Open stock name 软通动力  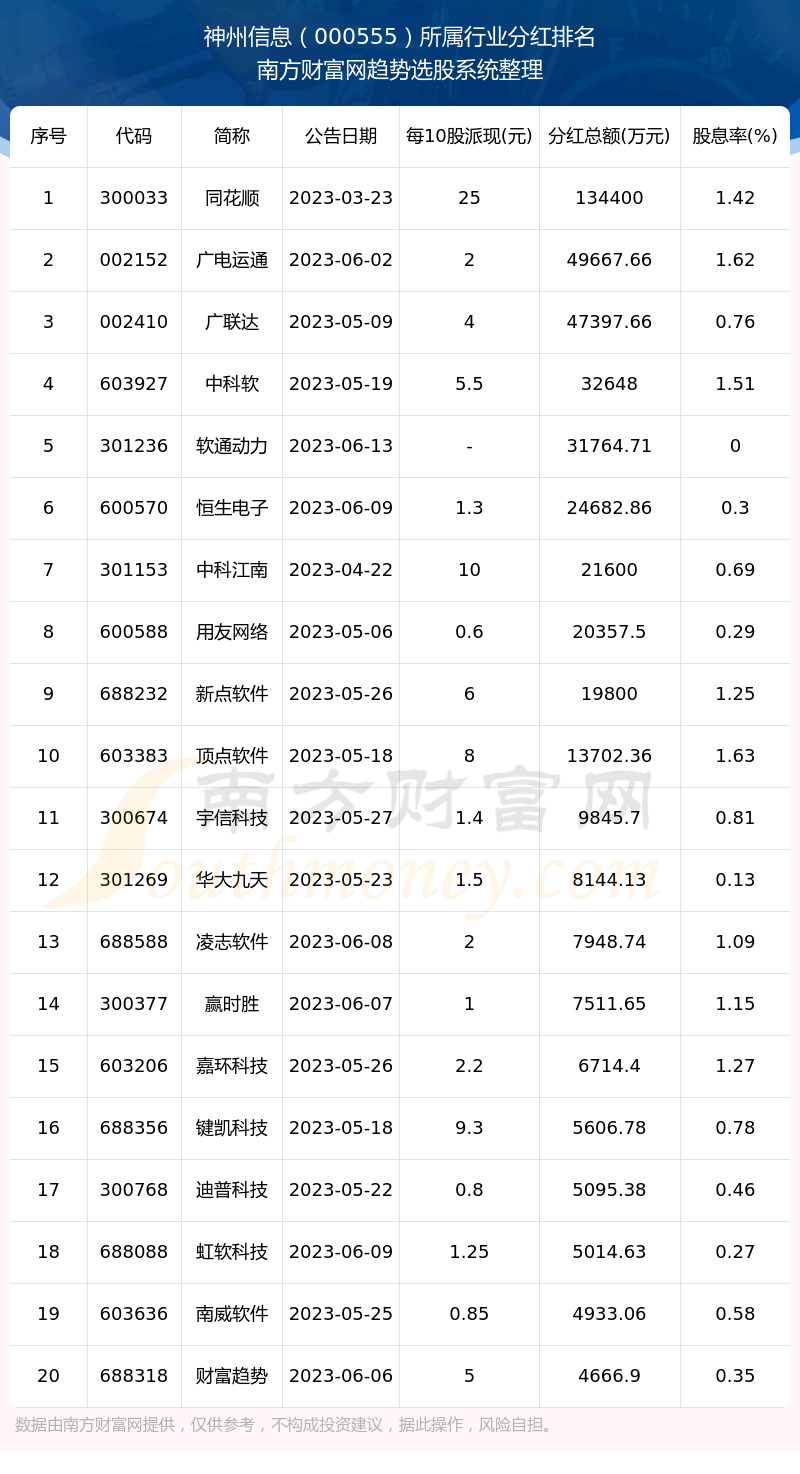232,446
